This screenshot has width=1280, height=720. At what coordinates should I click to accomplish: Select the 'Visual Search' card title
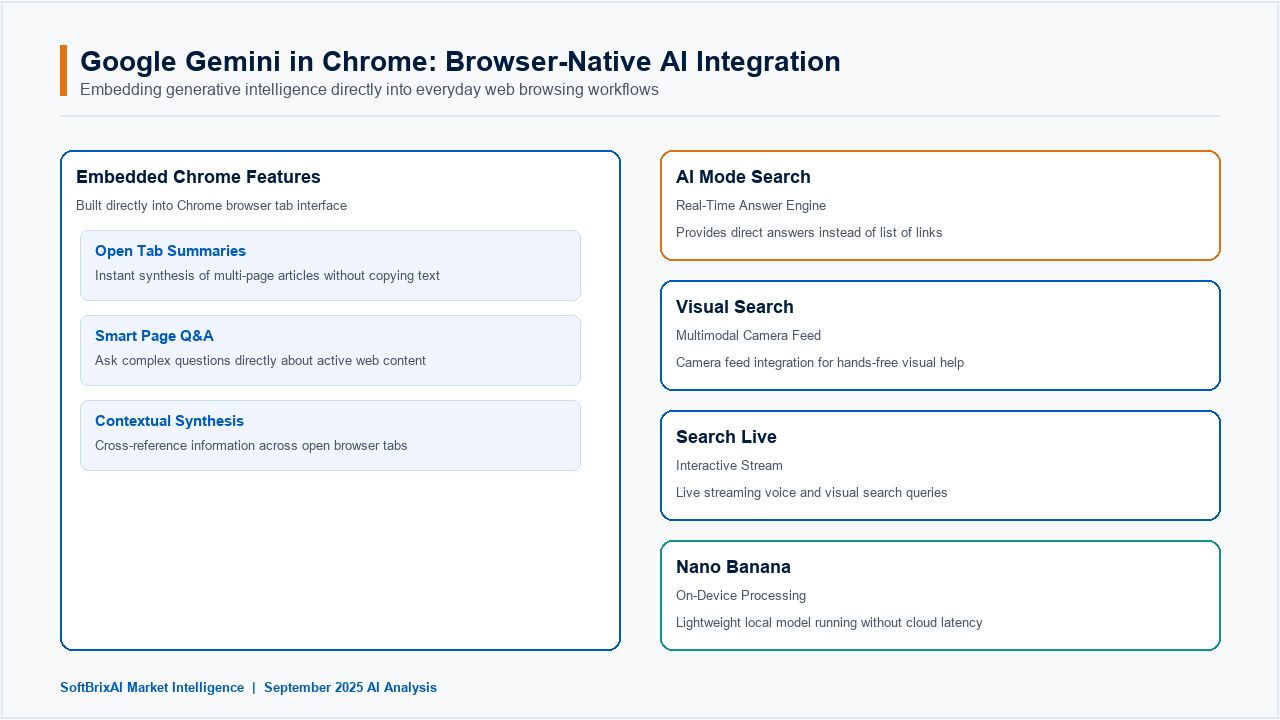735,307
